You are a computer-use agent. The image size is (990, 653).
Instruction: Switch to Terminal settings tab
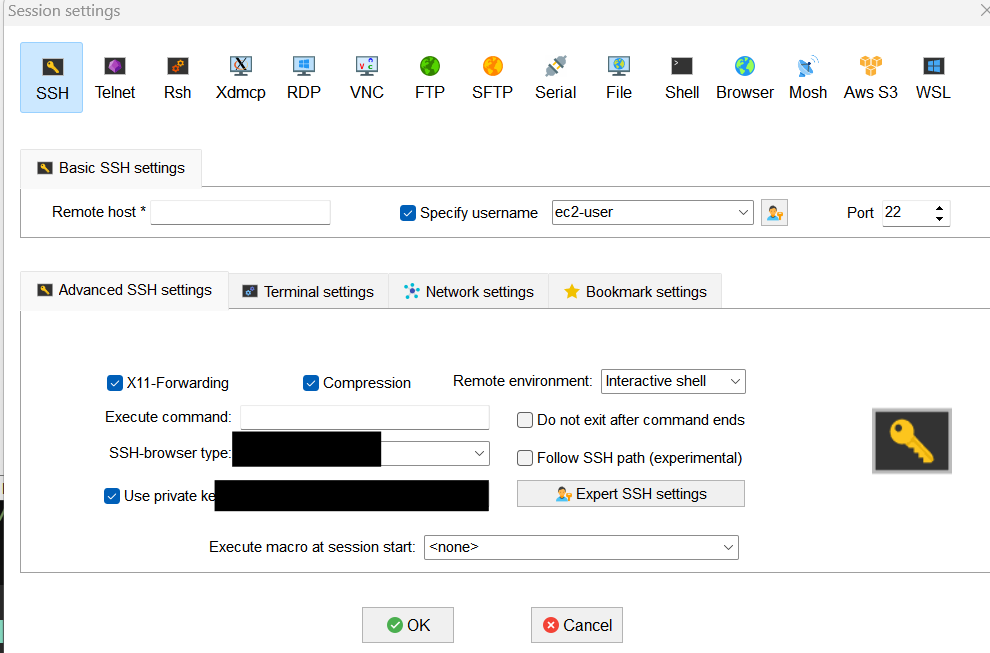(x=308, y=292)
